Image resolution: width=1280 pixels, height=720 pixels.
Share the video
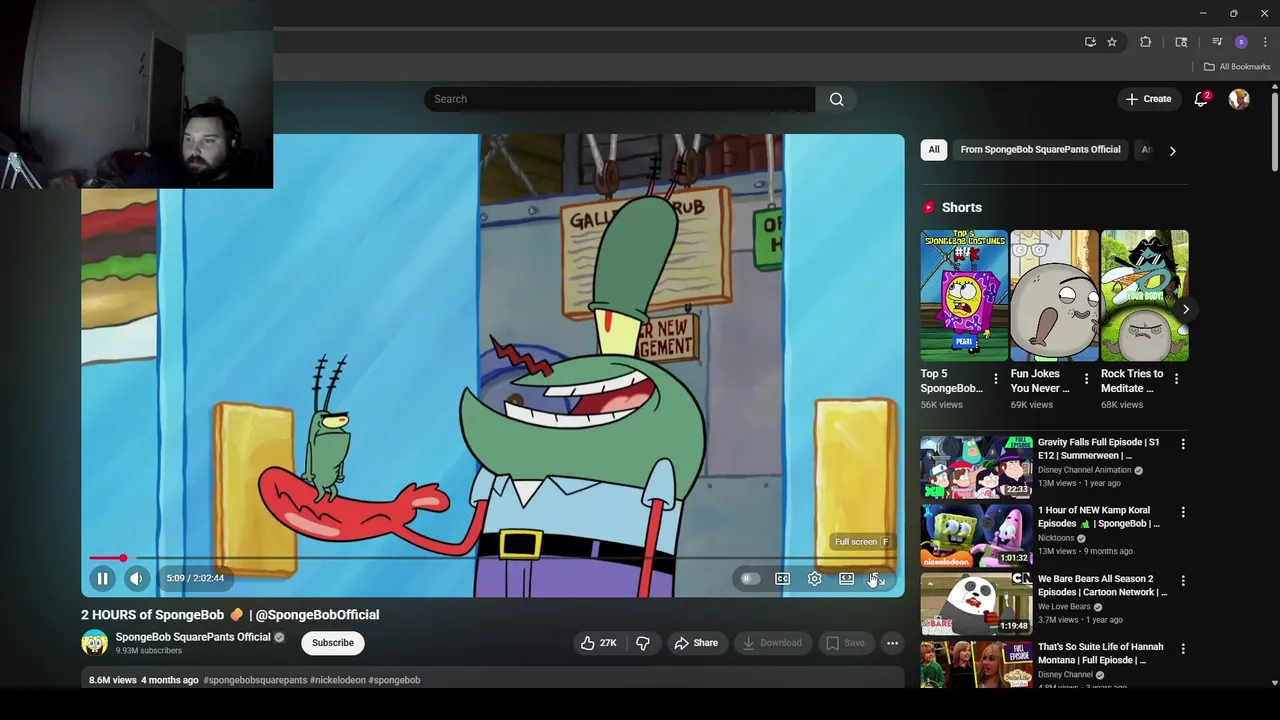coord(696,643)
